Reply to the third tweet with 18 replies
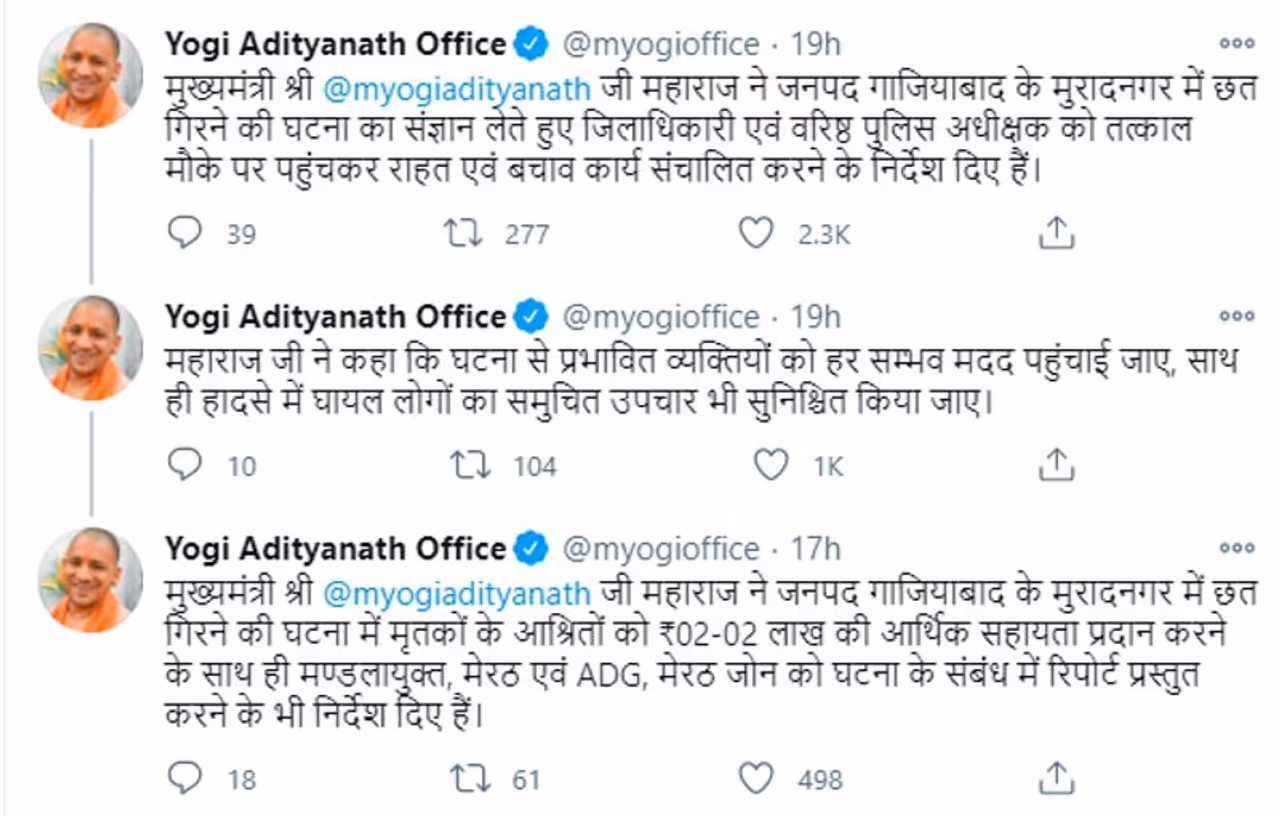This screenshot has height=816, width=1280. (x=185, y=779)
